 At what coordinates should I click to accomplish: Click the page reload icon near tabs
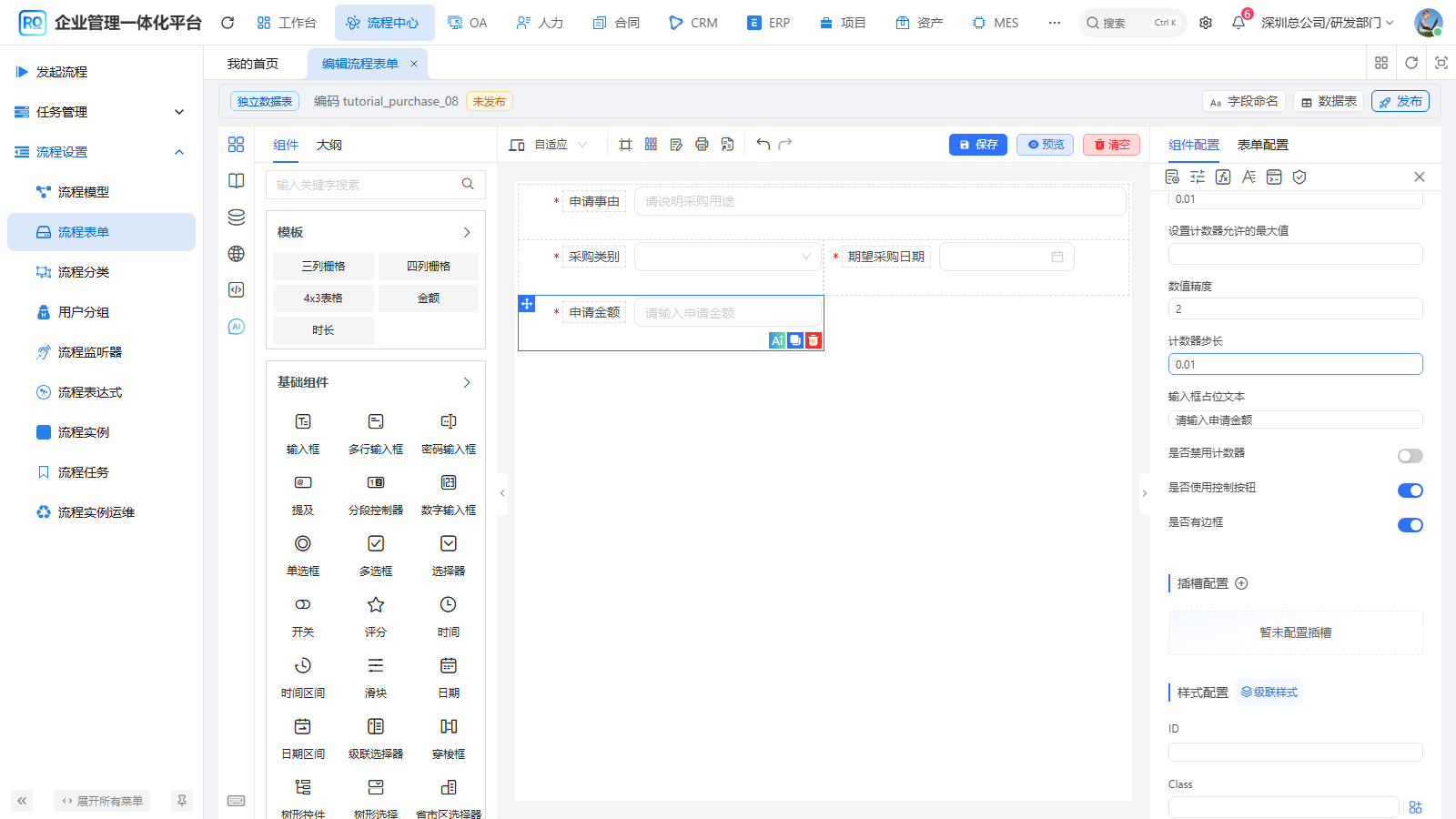point(1411,63)
